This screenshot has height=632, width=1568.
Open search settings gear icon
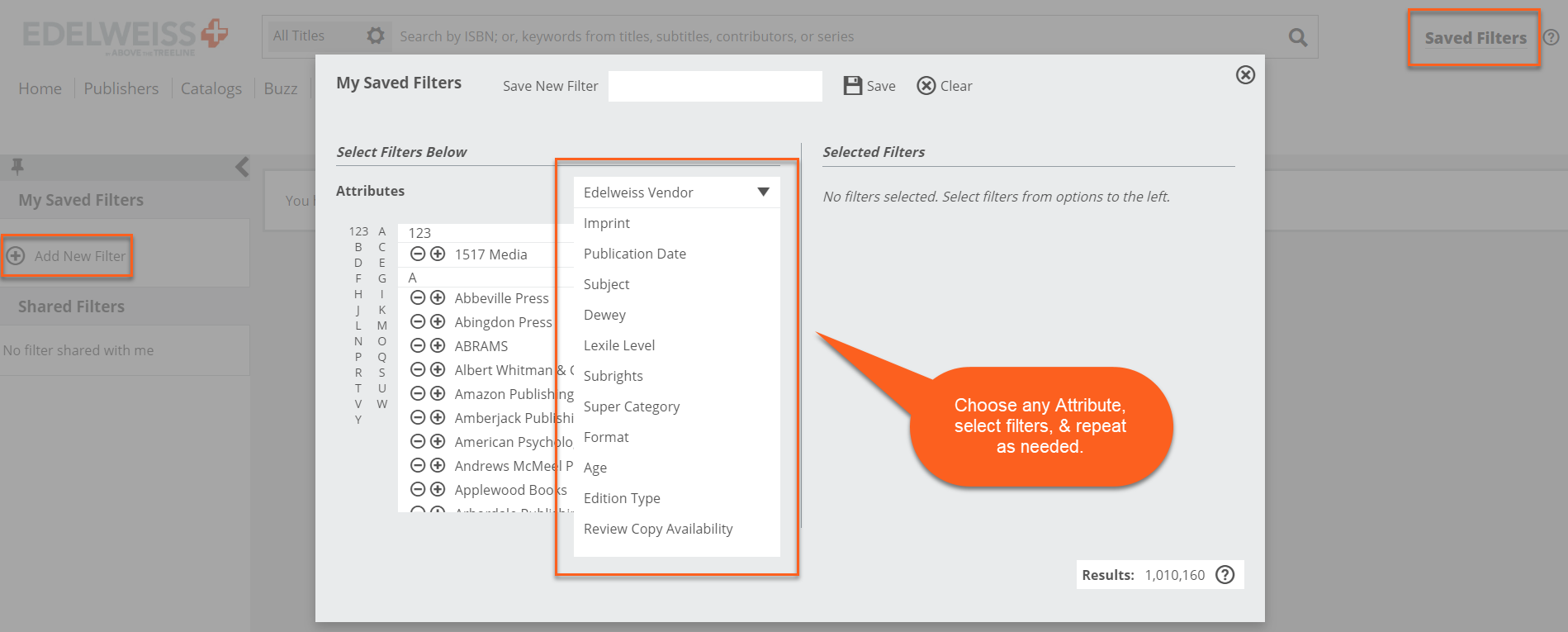[376, 36]
